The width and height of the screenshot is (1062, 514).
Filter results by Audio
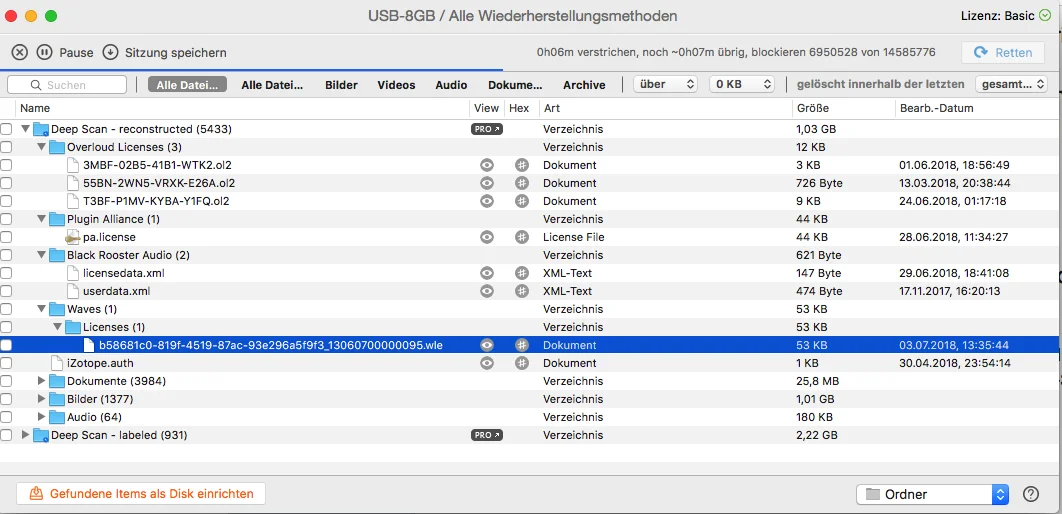coord(451,85)
